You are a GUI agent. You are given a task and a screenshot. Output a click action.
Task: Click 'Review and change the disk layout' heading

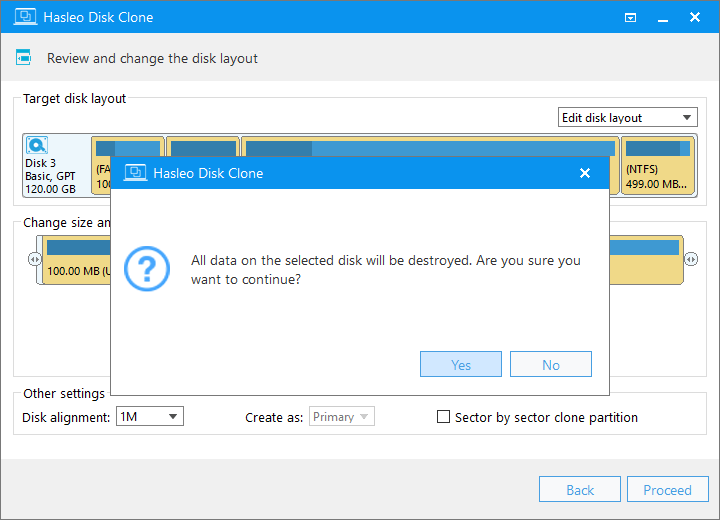[152, 58]
